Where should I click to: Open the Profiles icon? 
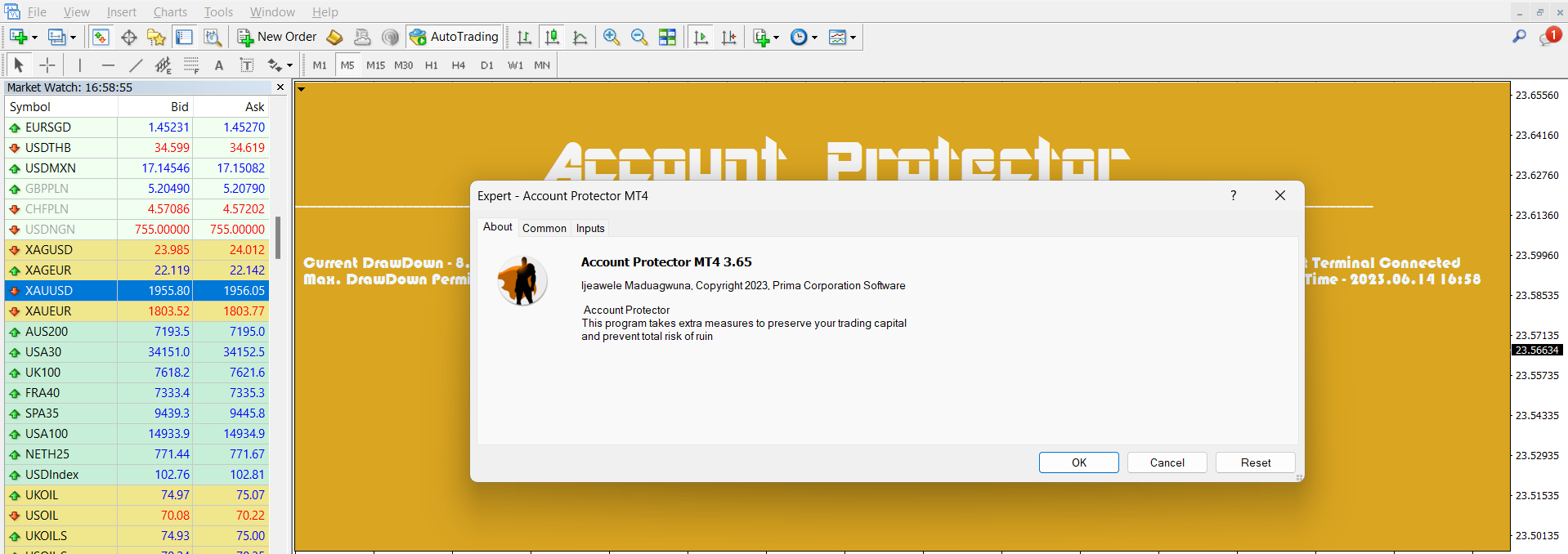(56, 37)
